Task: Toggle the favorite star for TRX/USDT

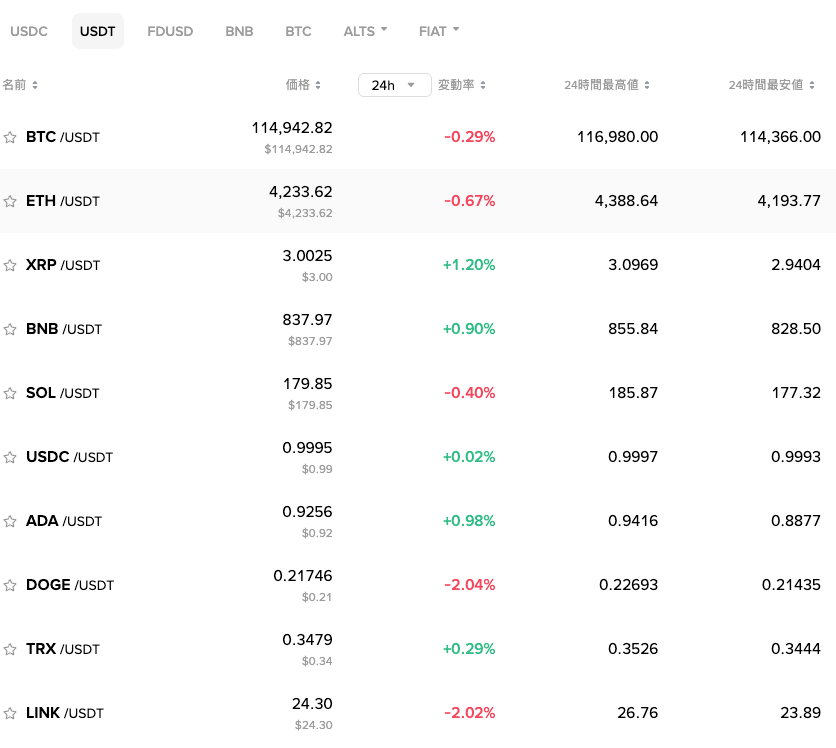Action: (x=10, y=649)
